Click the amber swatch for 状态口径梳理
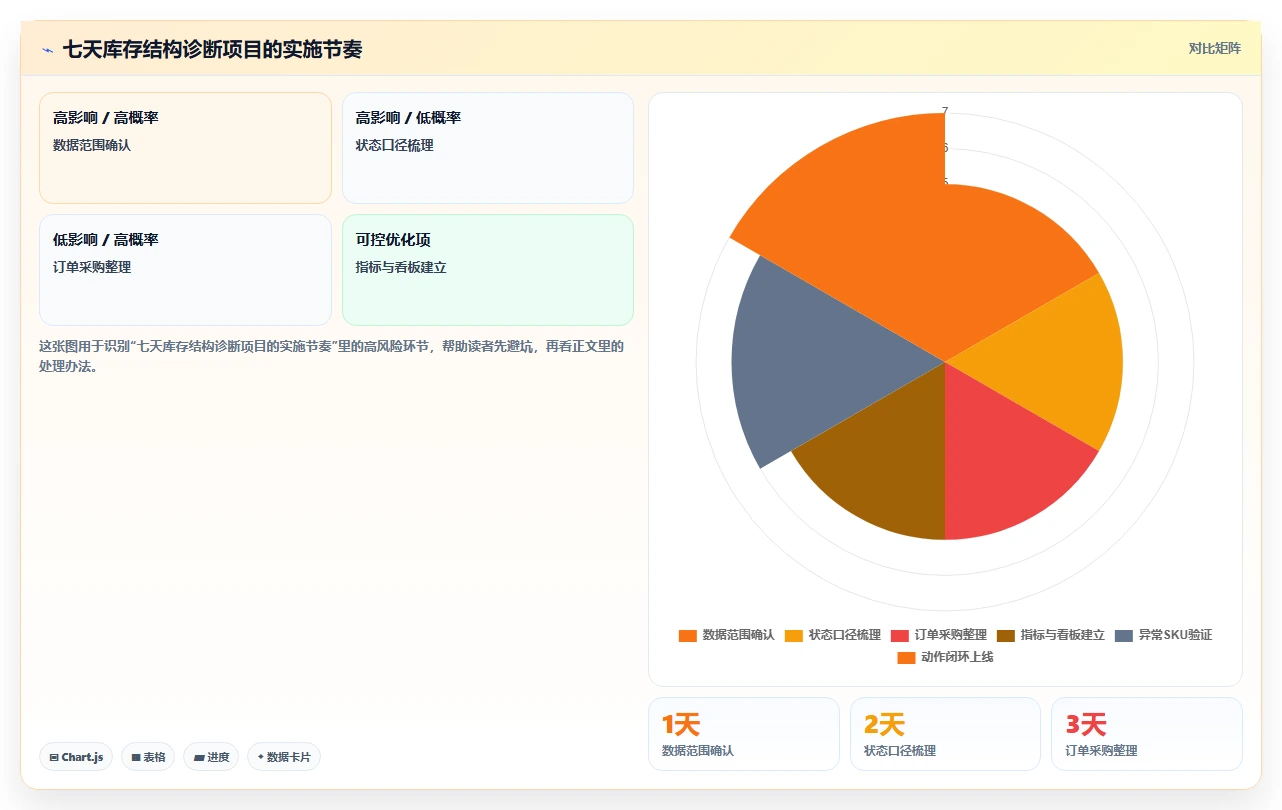 tap(793, 635)
